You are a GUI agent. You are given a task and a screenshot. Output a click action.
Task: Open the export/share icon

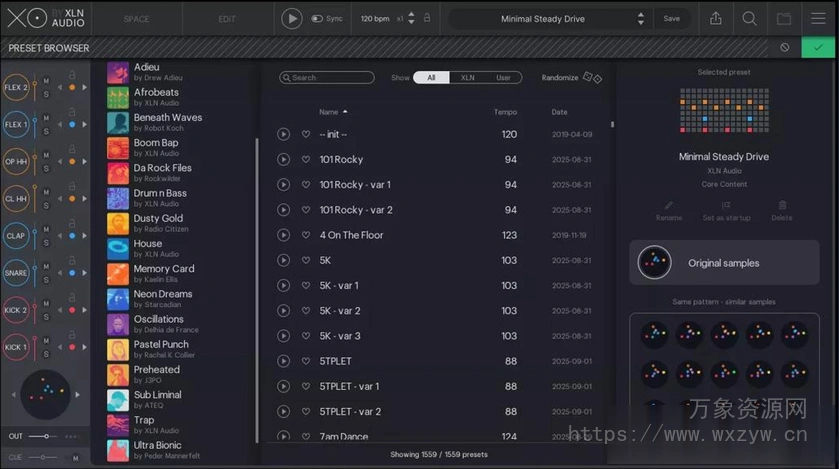point(715,19)
